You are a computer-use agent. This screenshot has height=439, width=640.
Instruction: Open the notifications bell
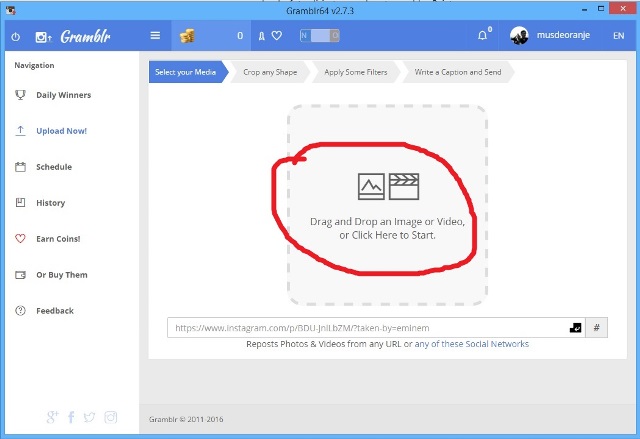pyautogui.click(x=482, y=35)
